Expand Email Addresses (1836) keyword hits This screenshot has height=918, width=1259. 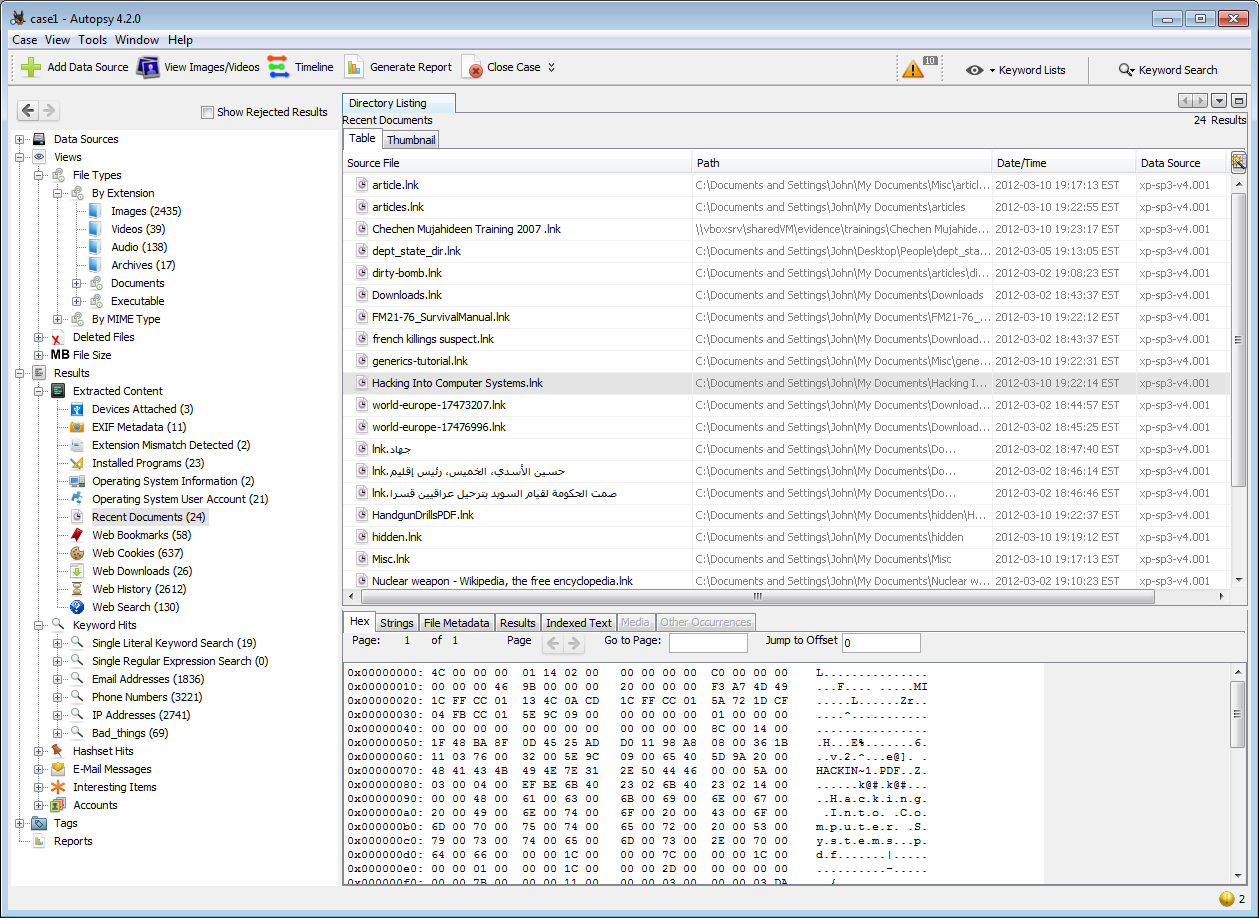[58, 679]
